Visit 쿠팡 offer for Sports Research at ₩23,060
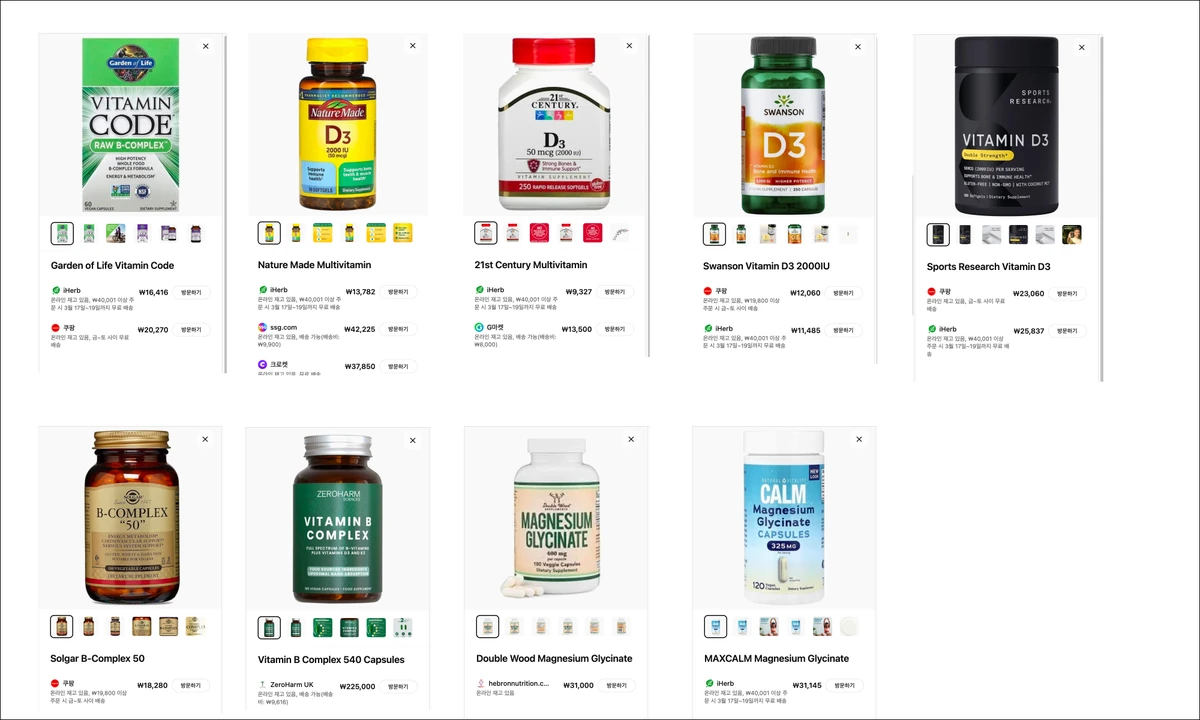 (1068, 294)
